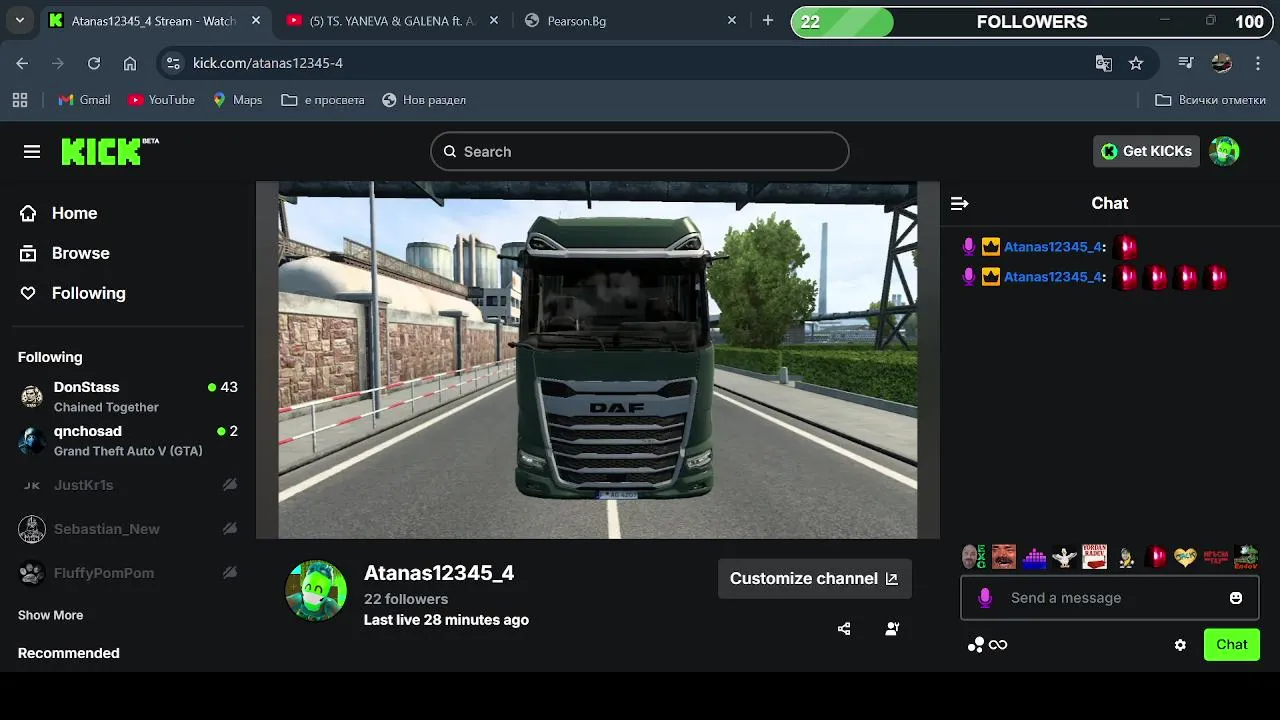The image size is (1280, 720).
Task: Select the white bird emote
Action: tap(1064, 557)
